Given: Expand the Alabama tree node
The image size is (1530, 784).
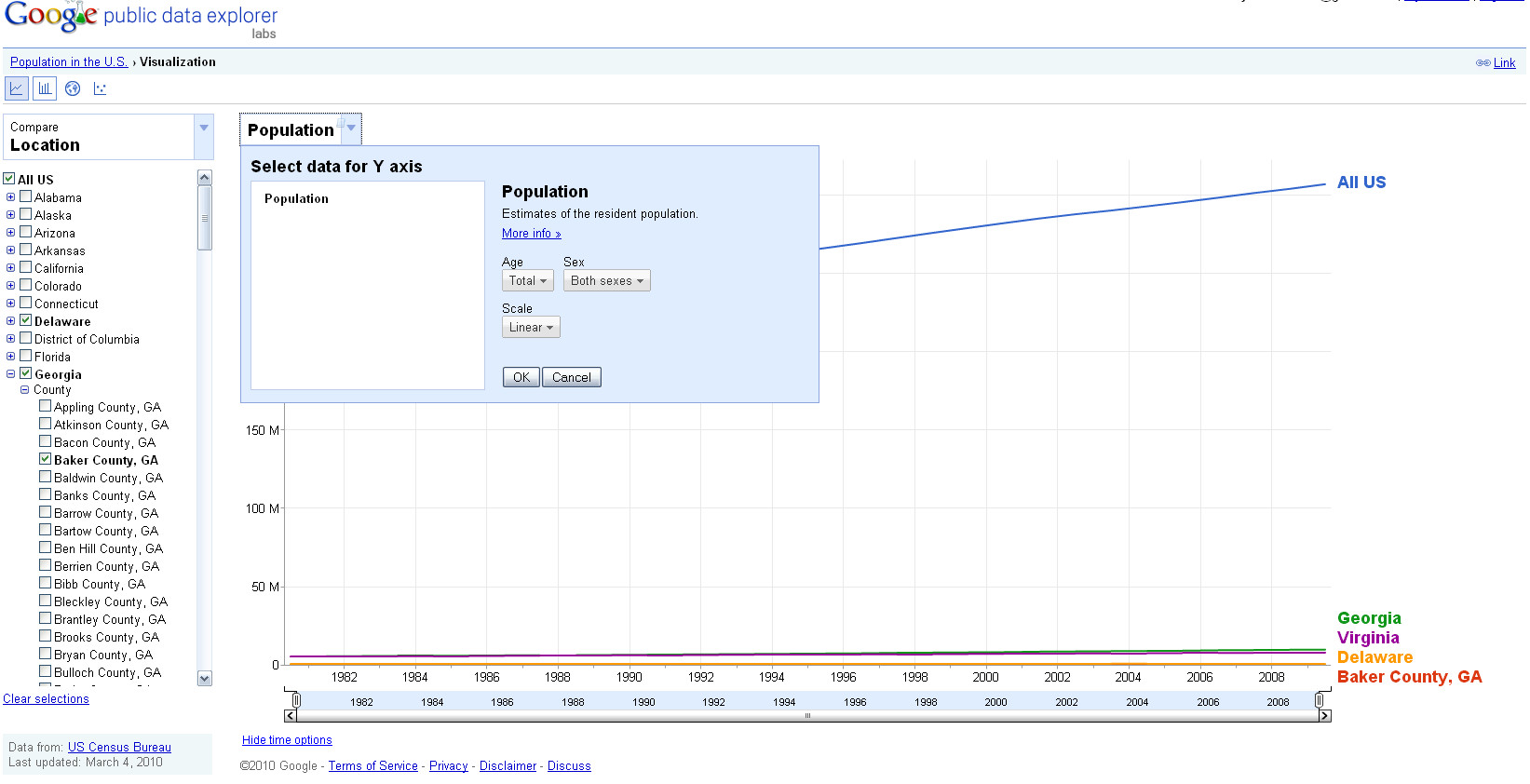Looking at the screenshot, I should [11, 197].
